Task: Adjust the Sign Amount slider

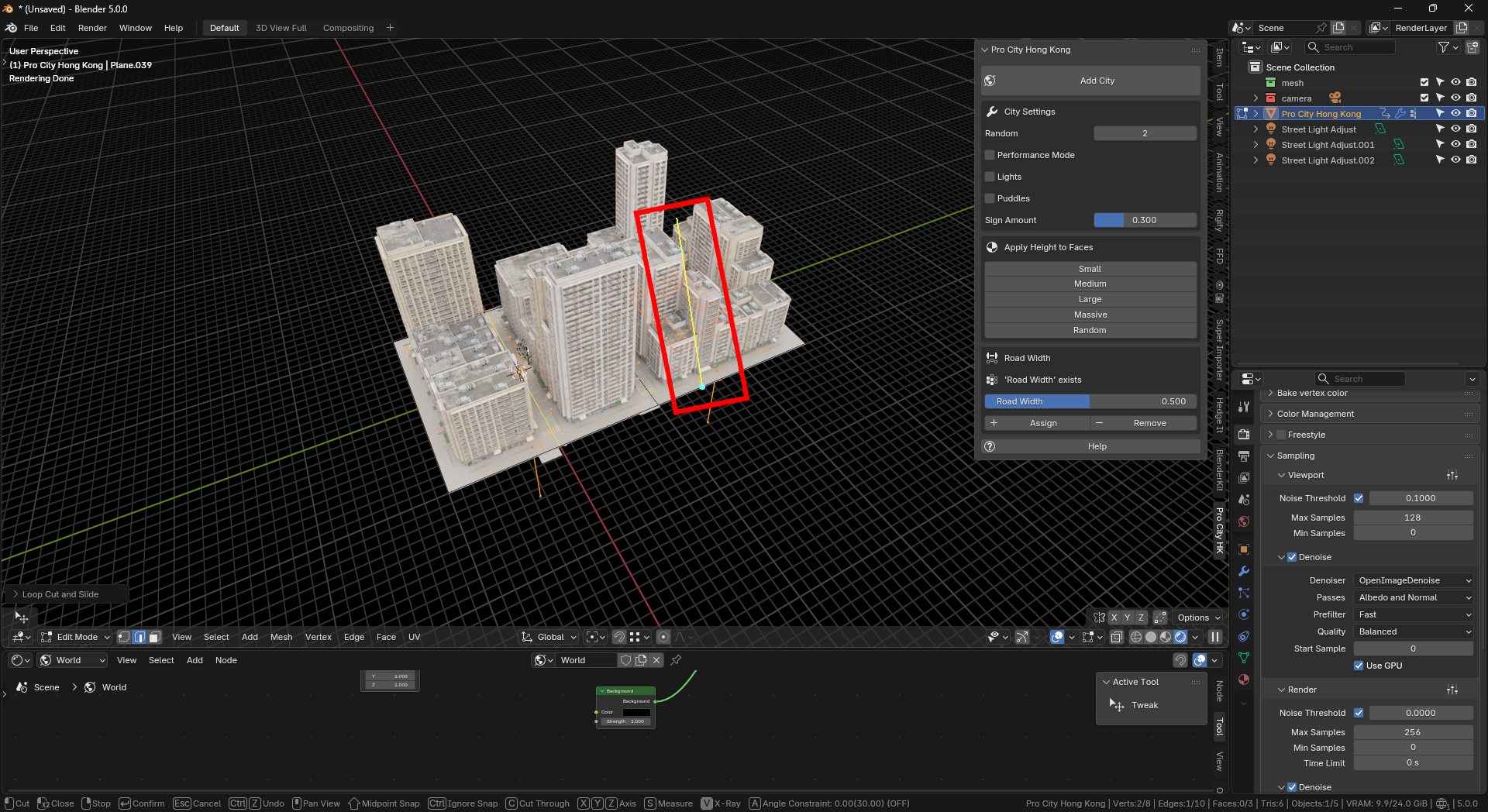Action: coord(1145,220)
